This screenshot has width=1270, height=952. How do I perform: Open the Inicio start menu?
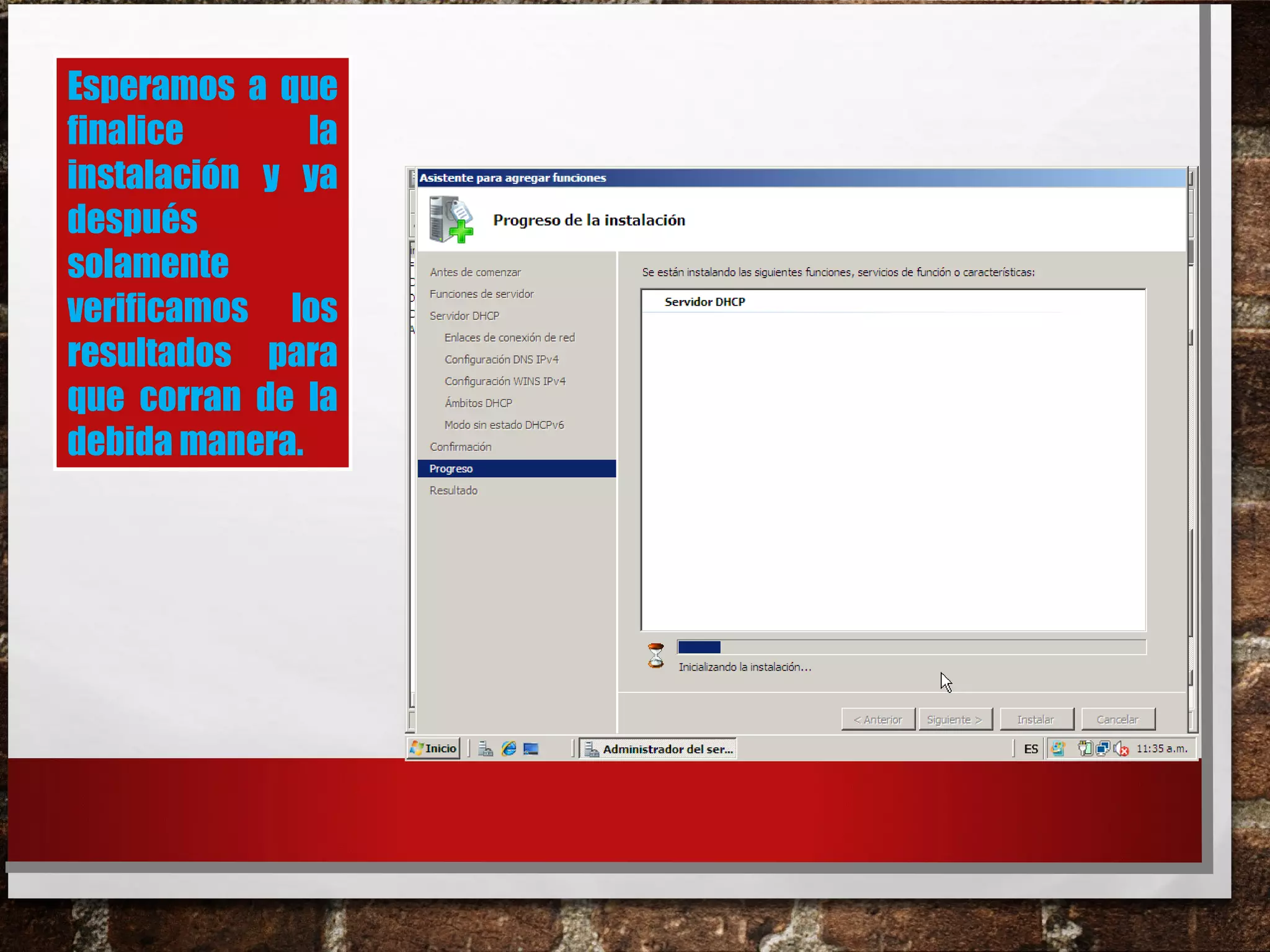(433, 749)
